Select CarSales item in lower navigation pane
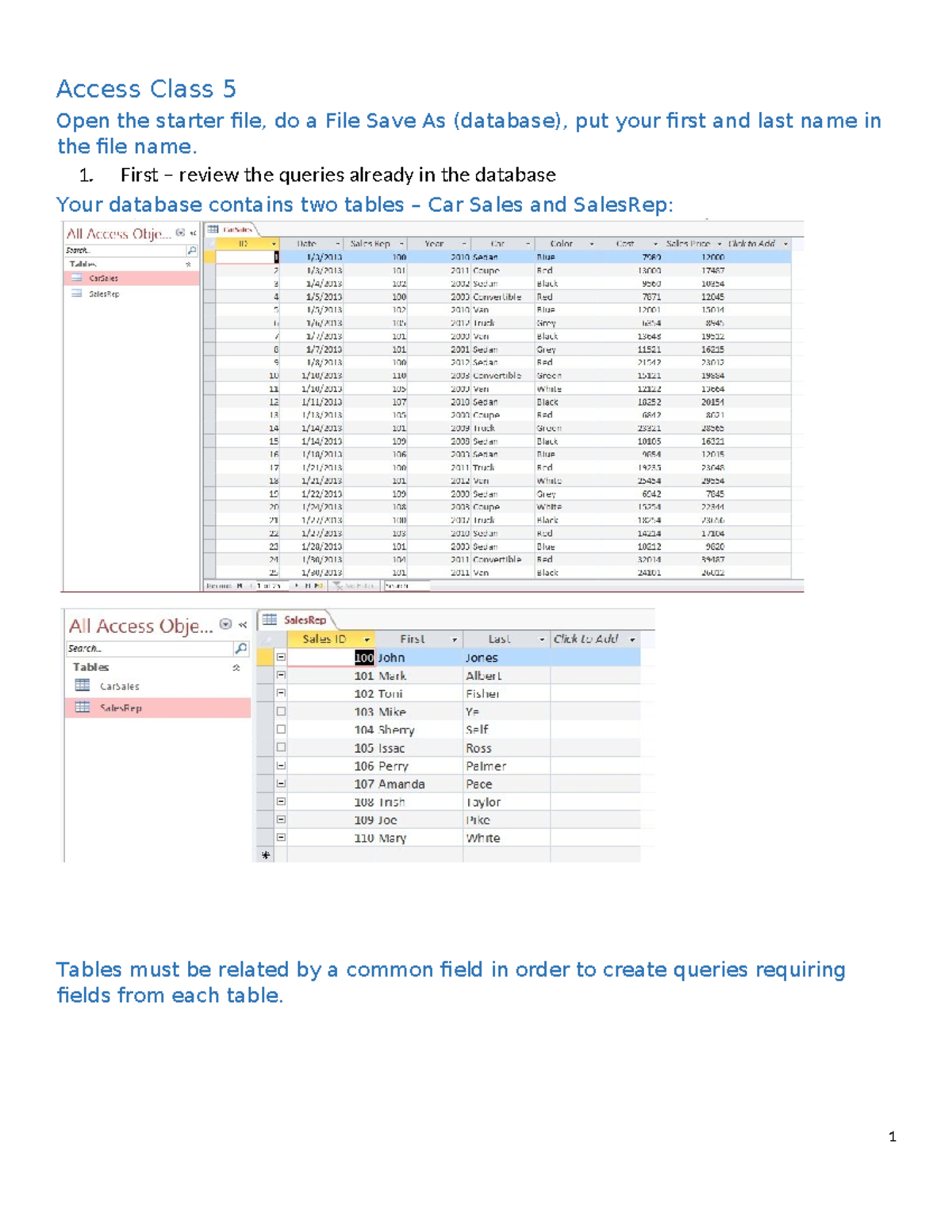The image size is (952, 1232). point(158,686)
